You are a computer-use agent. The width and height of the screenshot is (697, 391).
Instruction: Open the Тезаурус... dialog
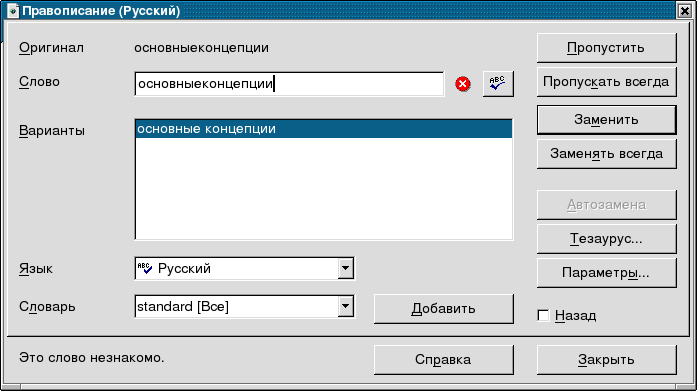[606, 239]
